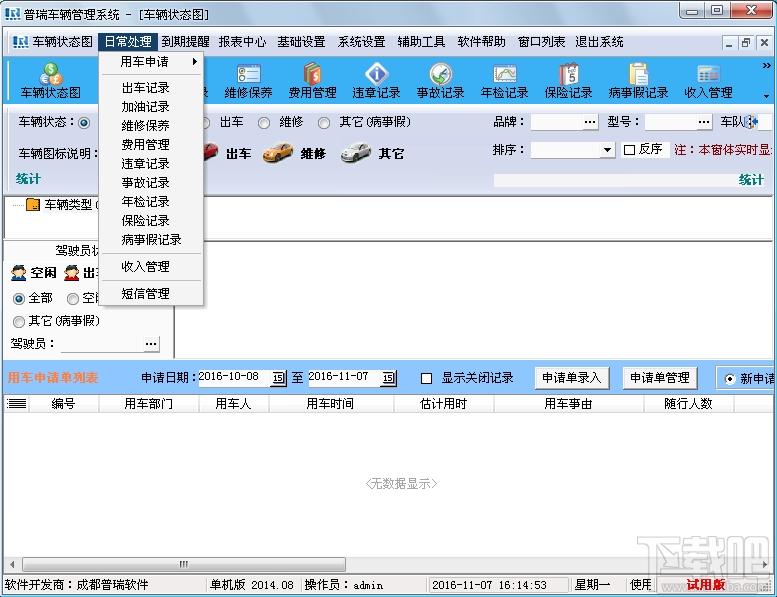Open the 排序 dropdown
This screenshot has height=597, width=777.
pyautogui.click(x=607, y=150)
